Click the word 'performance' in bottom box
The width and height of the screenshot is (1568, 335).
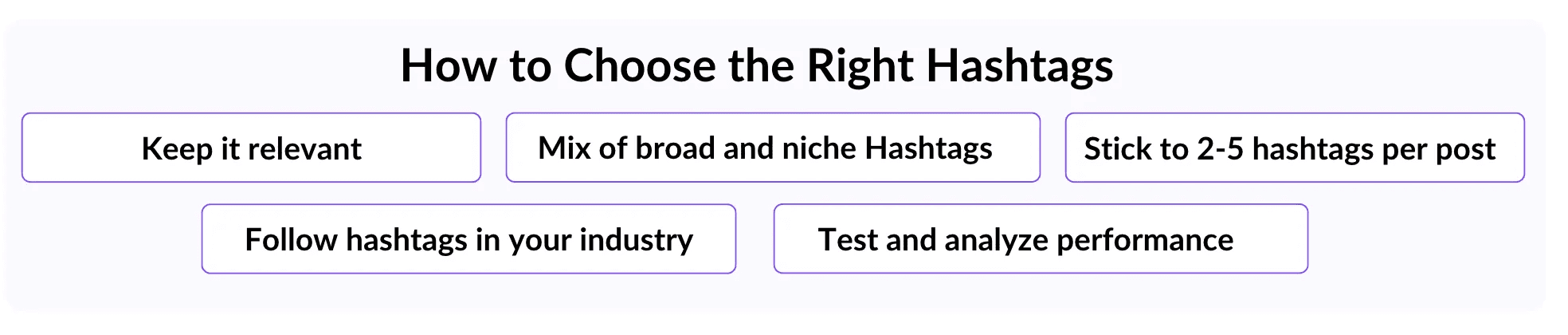1145,240
